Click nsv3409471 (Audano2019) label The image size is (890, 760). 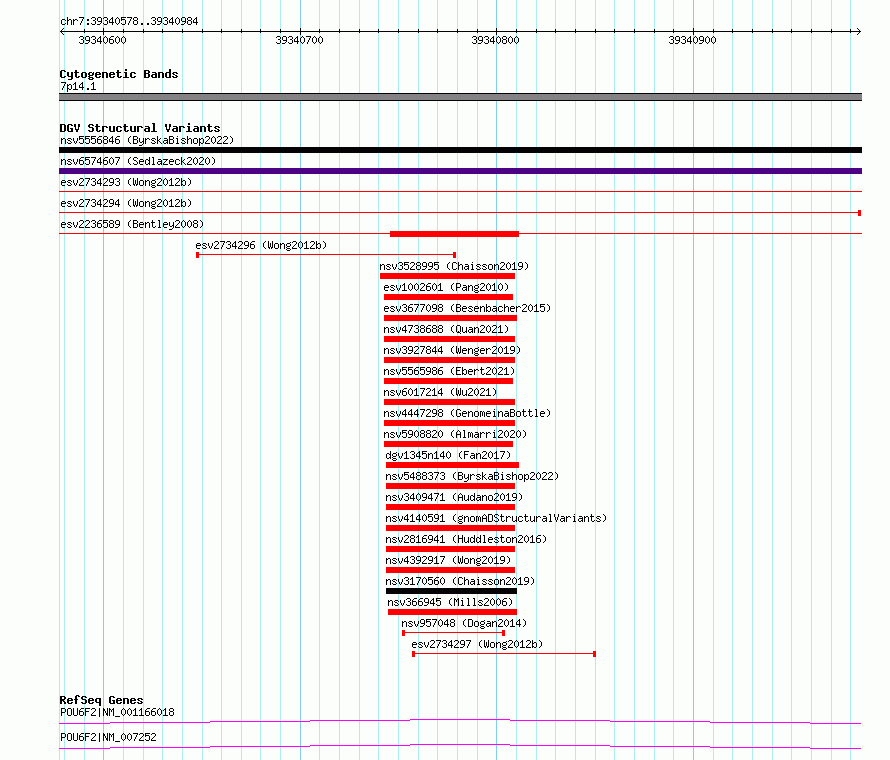[454, 497]
